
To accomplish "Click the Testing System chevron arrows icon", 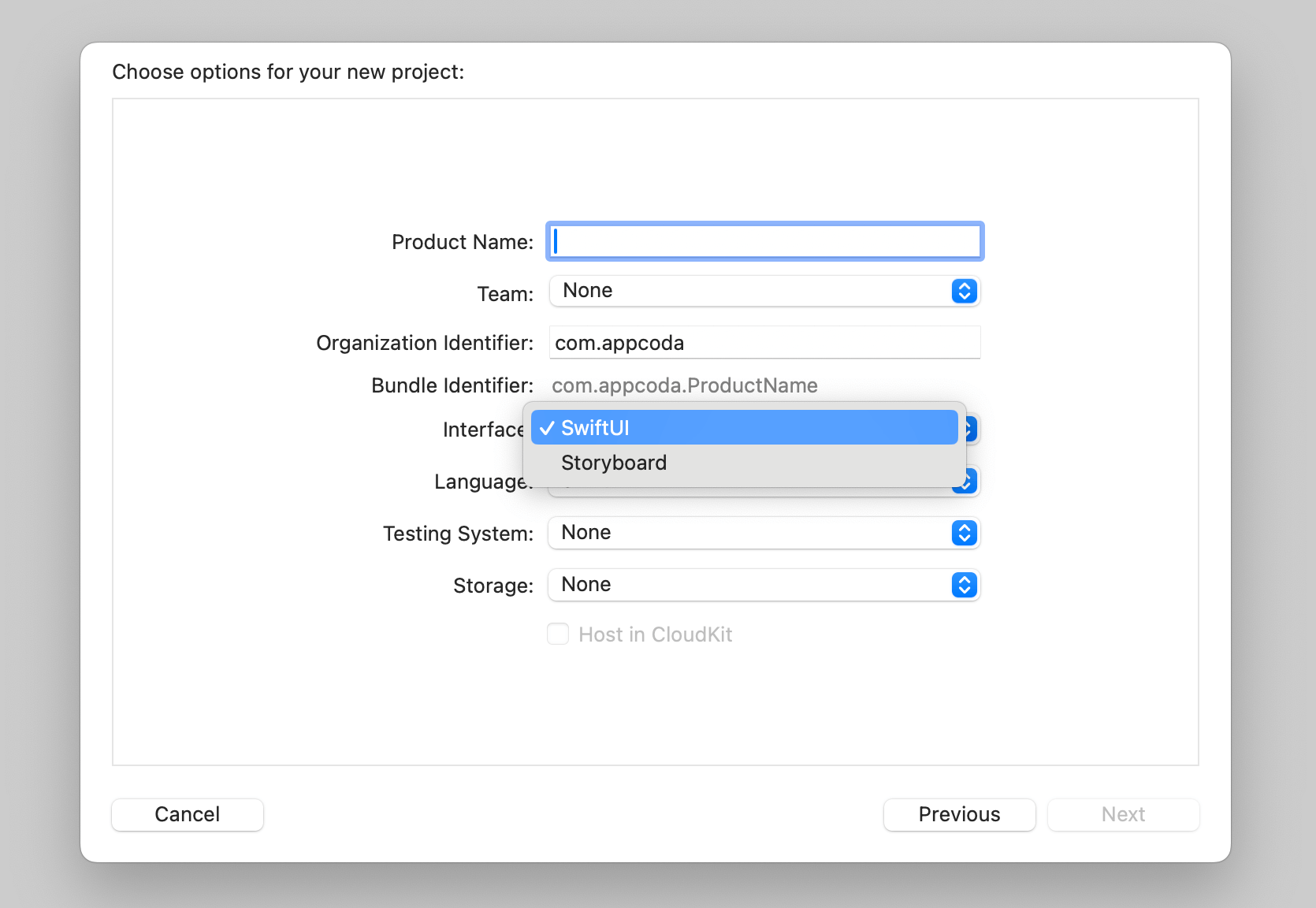I will [964, 533].
